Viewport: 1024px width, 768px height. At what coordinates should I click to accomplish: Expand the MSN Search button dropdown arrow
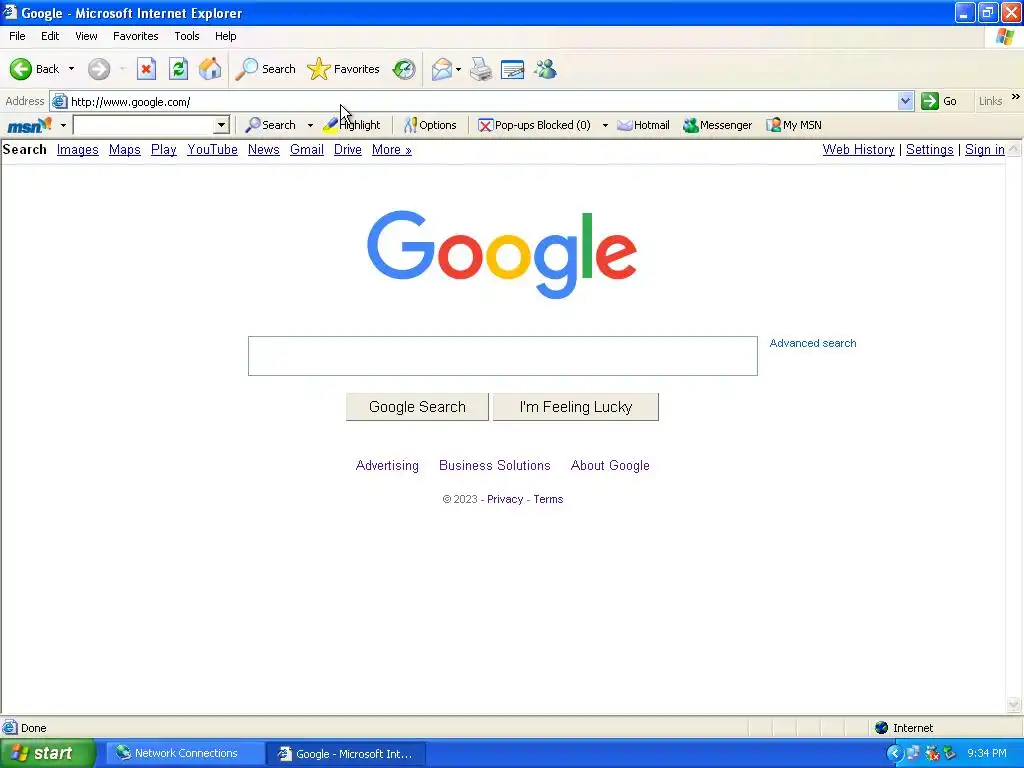[x=310, y=125]
